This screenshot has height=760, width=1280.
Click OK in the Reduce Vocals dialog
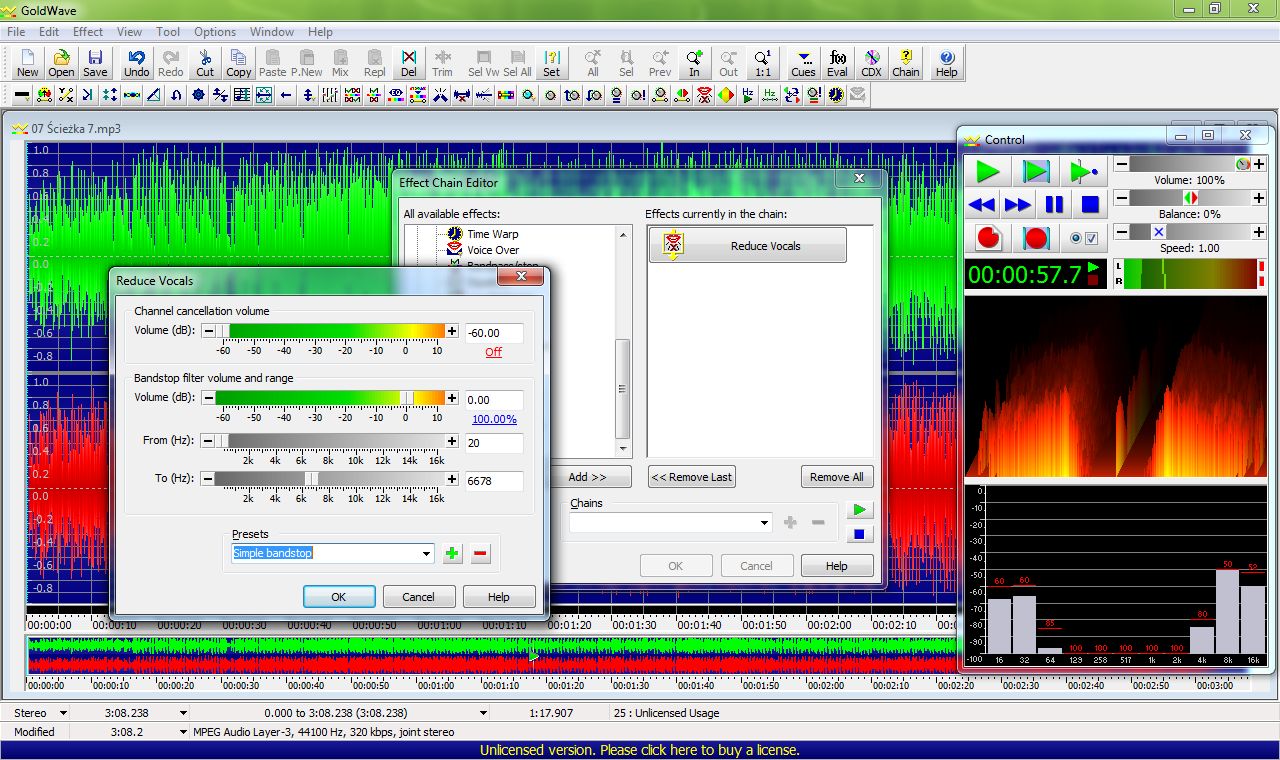point(339,597)
